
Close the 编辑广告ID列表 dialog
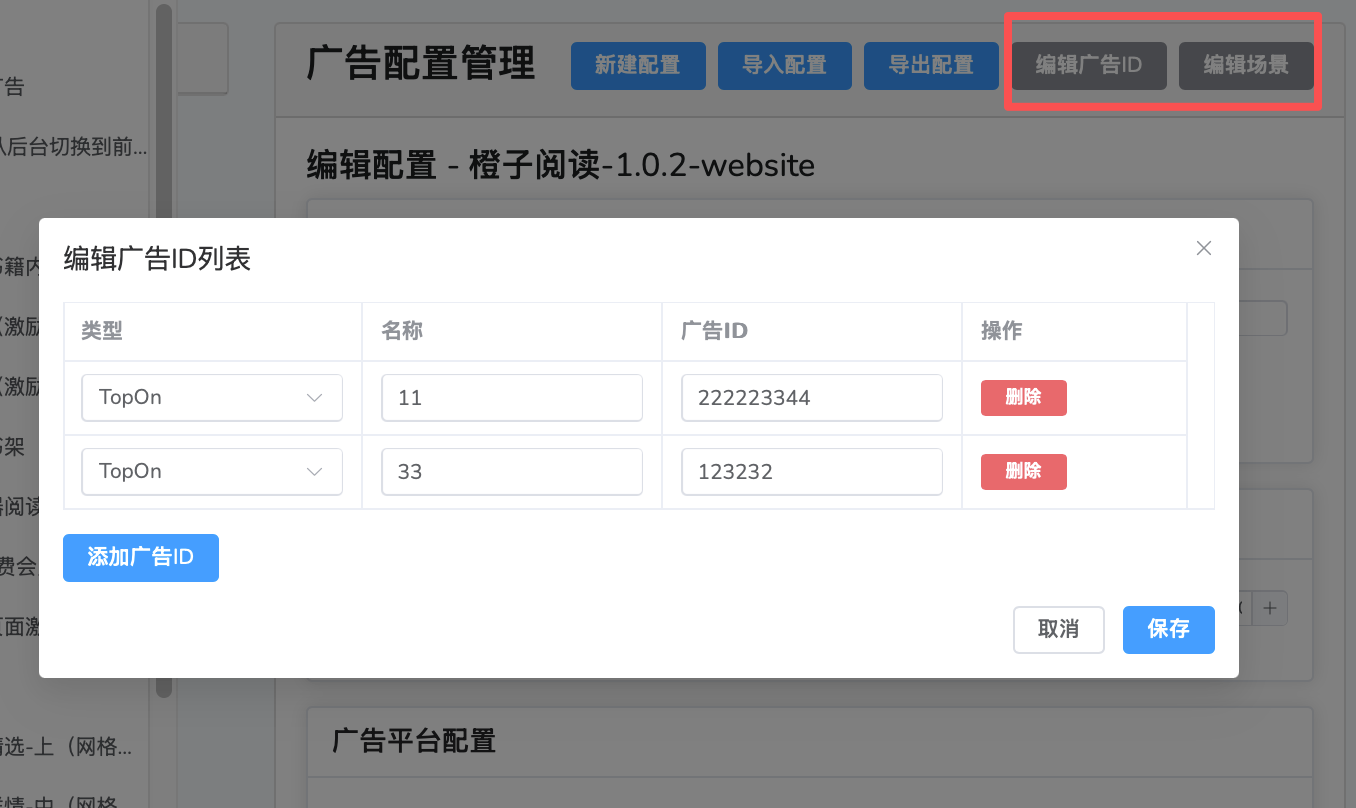(x=1203, y=249)
